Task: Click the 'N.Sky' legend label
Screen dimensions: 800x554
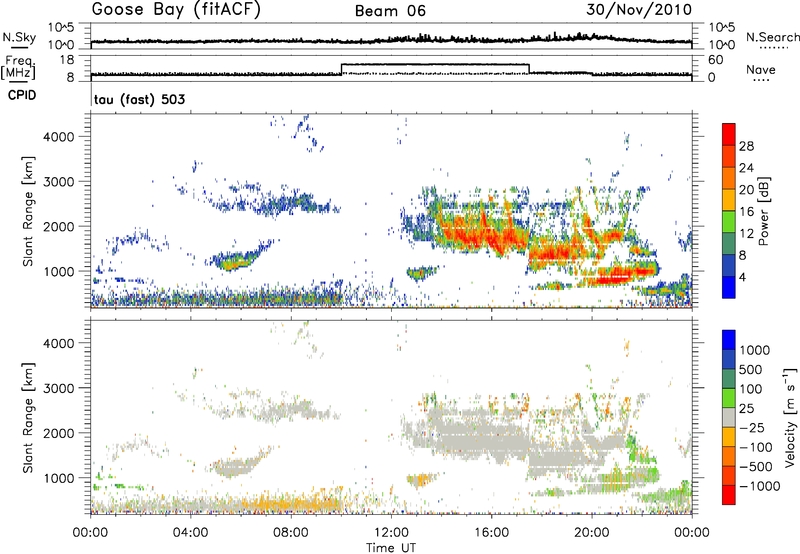Action: [19, 37]
